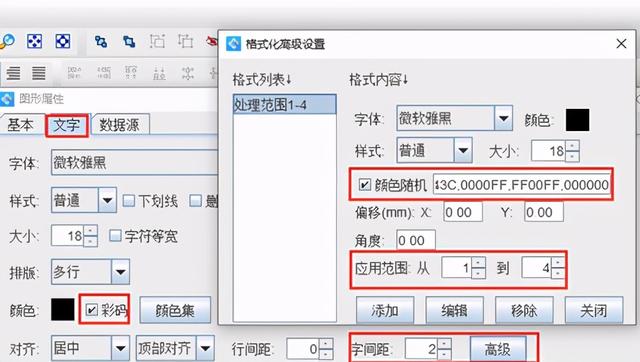Click the 高级 button
This screenshot has width=640, height=362.
pos(498,349)
